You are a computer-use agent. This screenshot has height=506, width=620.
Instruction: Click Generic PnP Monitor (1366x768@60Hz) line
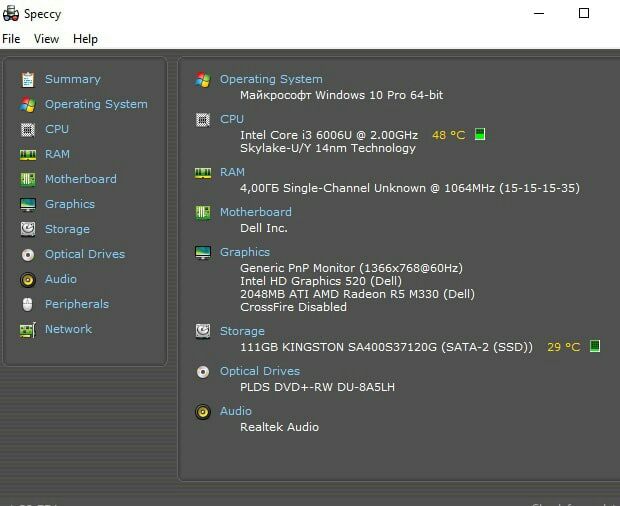click(352, 268)
